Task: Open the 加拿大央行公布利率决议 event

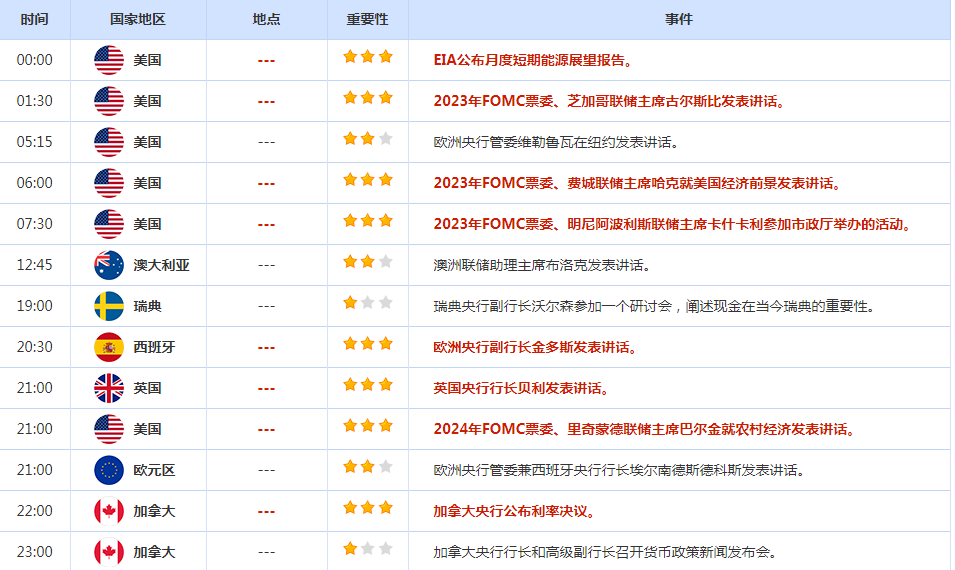Action: [514, 511]
